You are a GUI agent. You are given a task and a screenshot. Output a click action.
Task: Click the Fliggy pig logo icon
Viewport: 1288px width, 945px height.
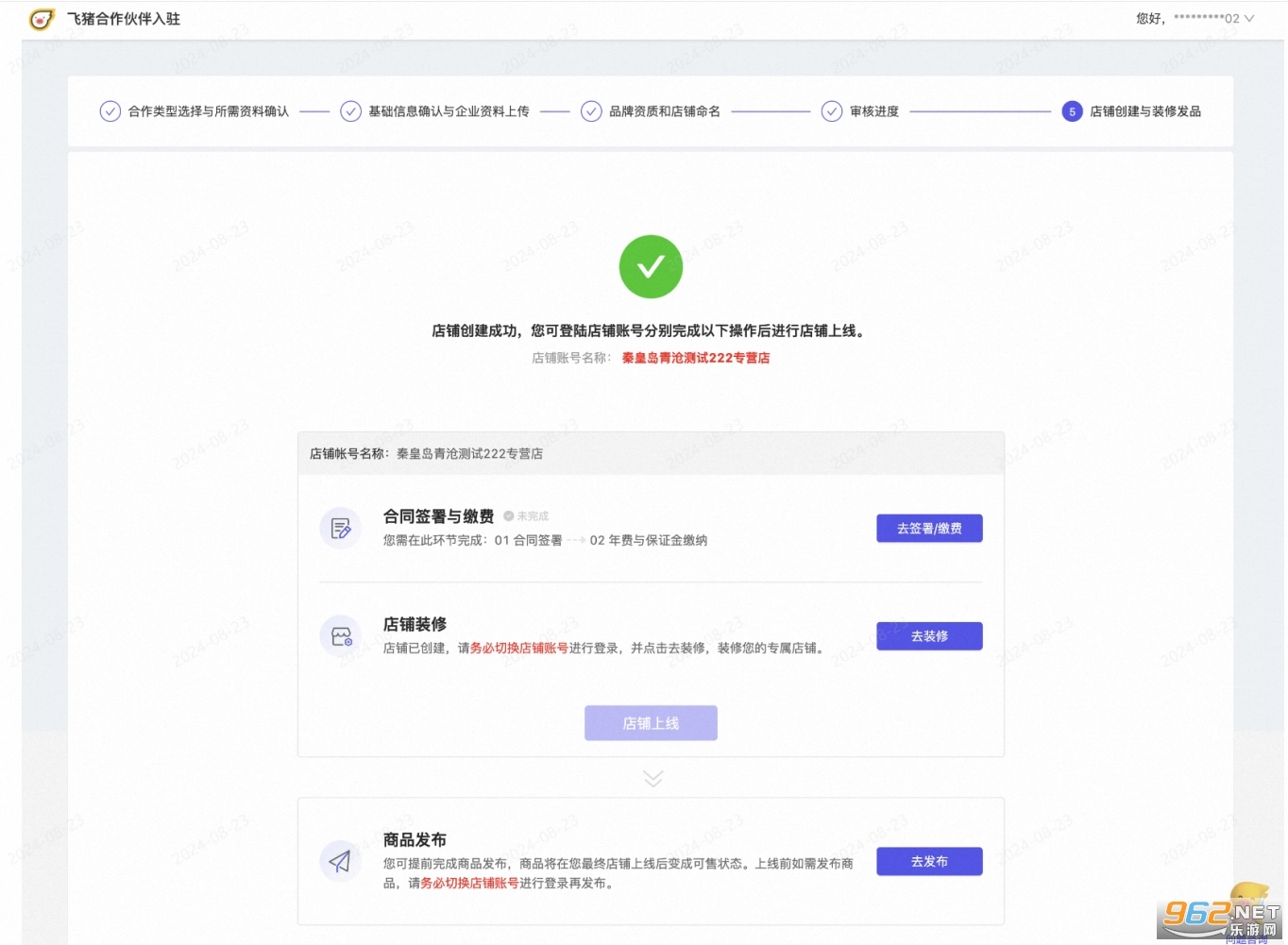tap(42, 19)
